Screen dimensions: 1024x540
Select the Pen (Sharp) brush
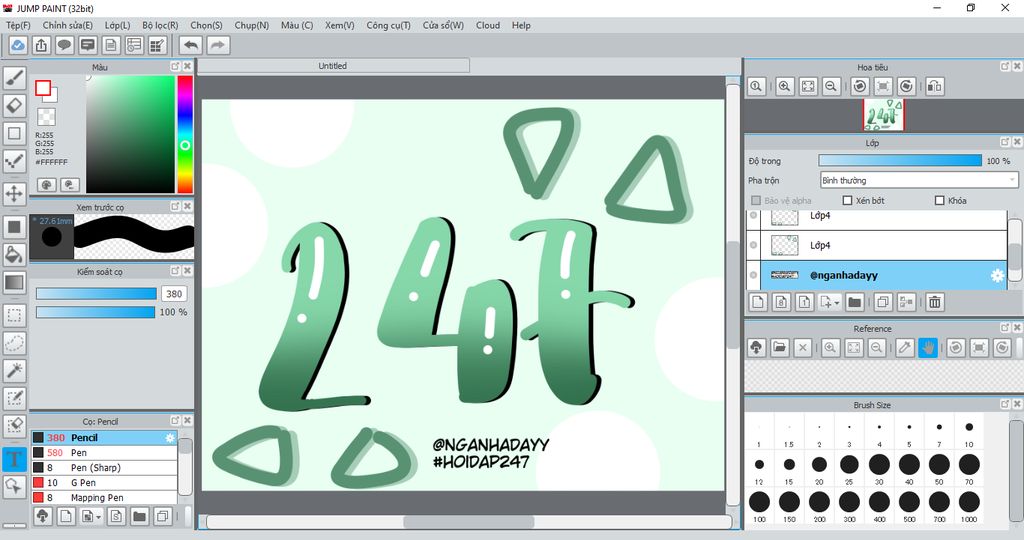(104, 468)
